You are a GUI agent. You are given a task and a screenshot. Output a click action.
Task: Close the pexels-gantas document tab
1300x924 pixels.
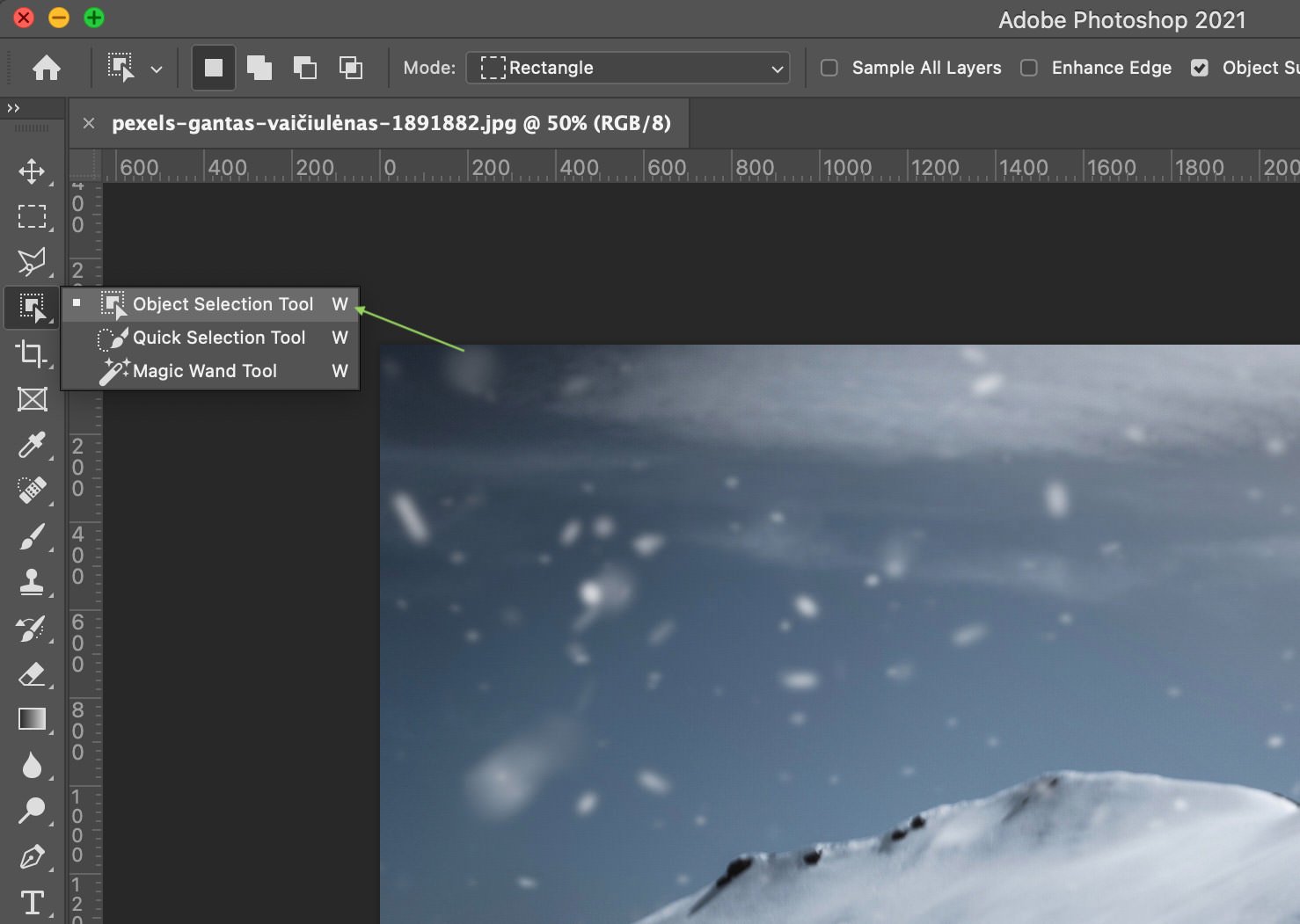click(89, 124)
